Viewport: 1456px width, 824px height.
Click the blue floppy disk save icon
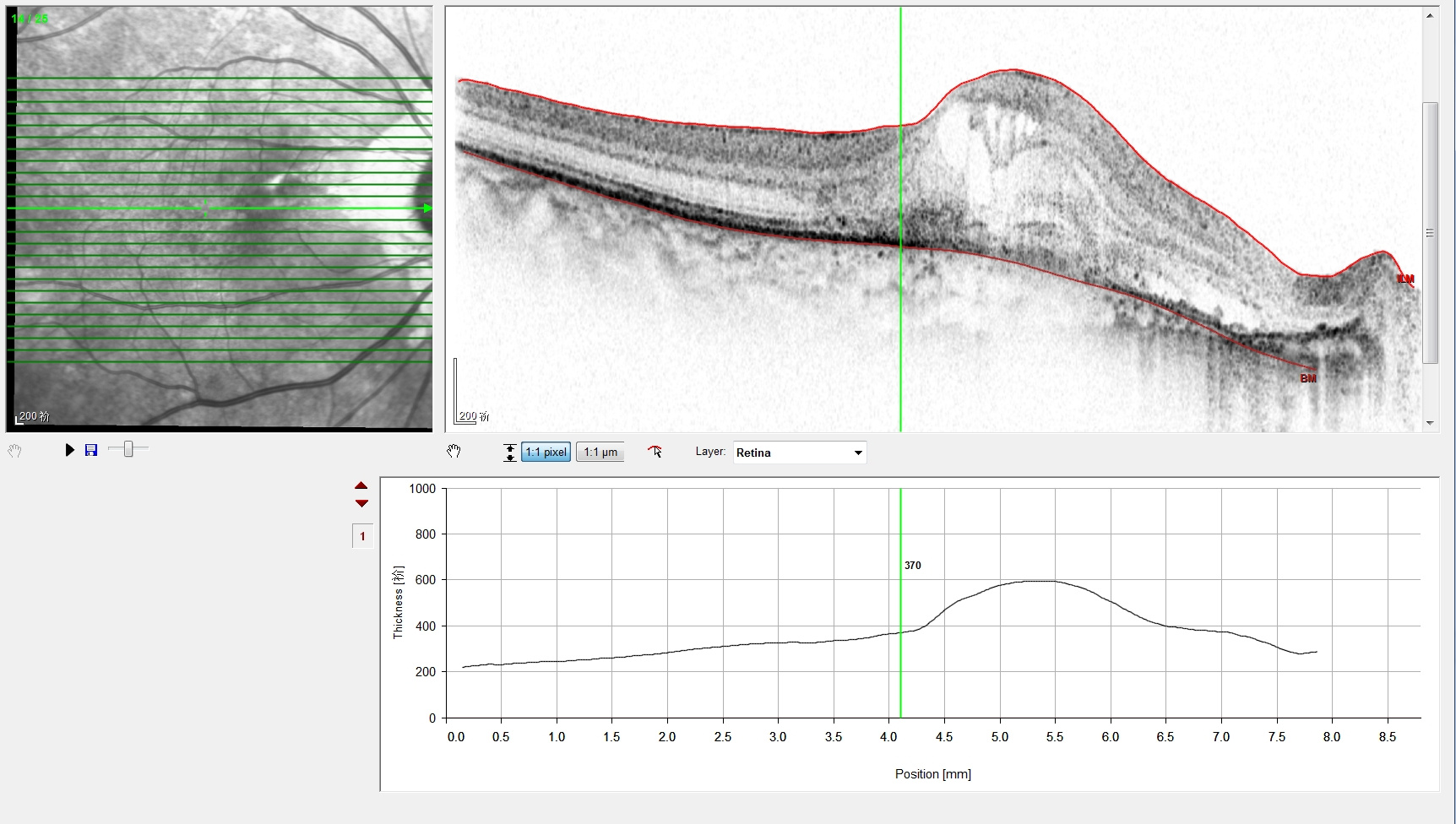(x=91, y=450)
